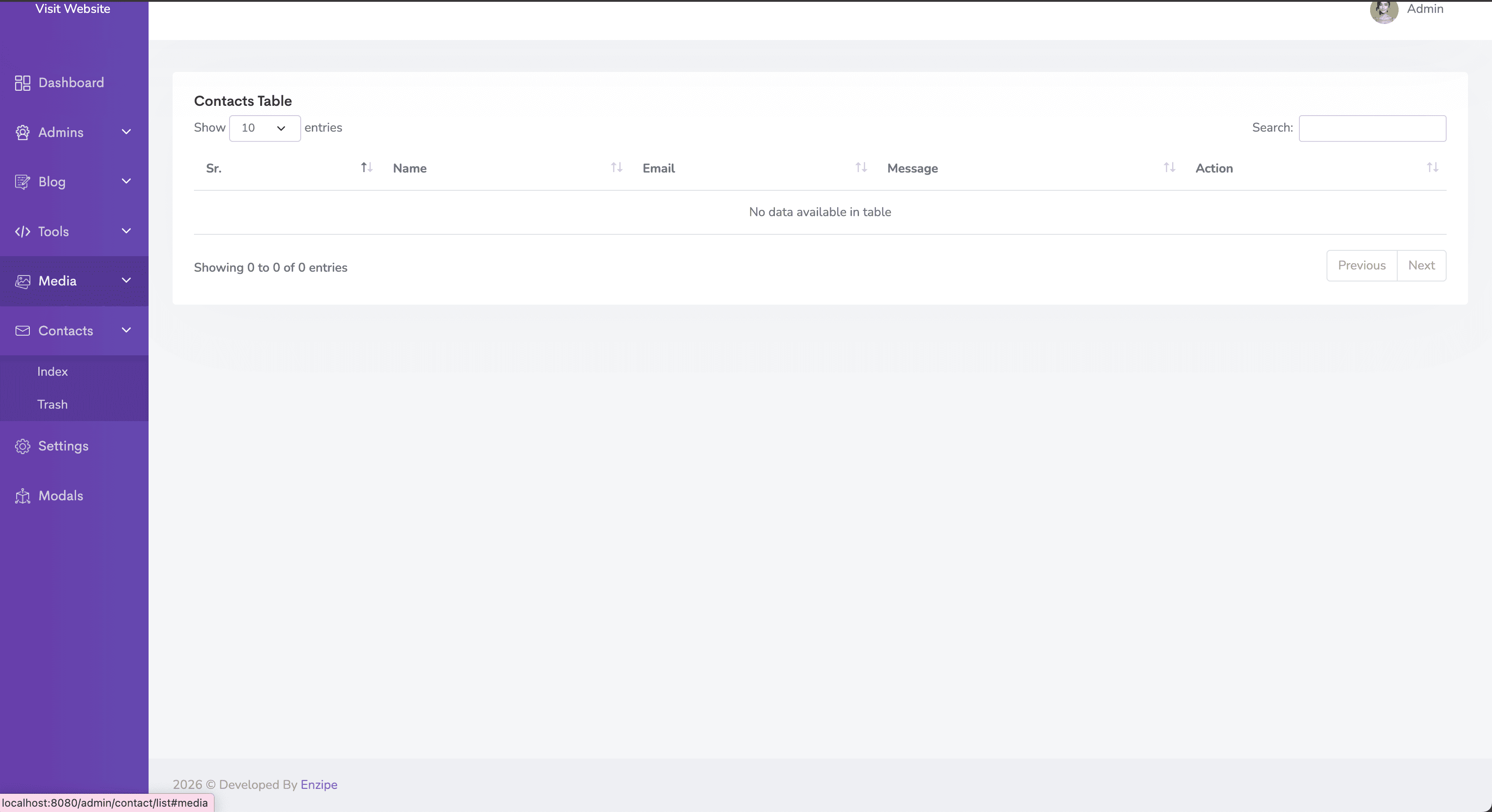The width and height of the screenshot is (1492, 812).
Task: Sort table by Sr. column arrows
Action: pyautogui.click(x=367, y=167)
